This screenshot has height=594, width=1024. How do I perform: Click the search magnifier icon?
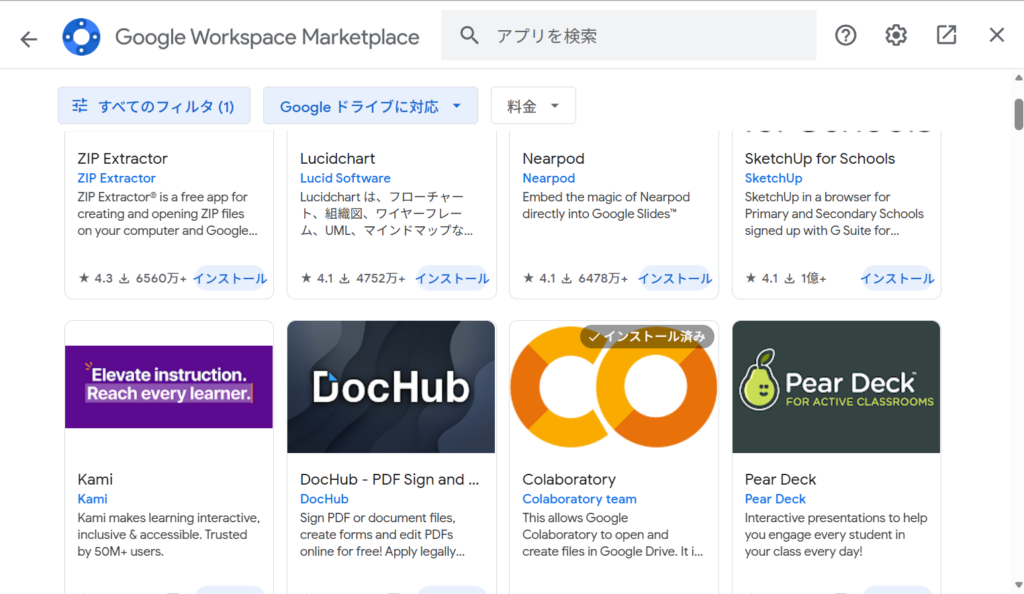coord(469,36)
